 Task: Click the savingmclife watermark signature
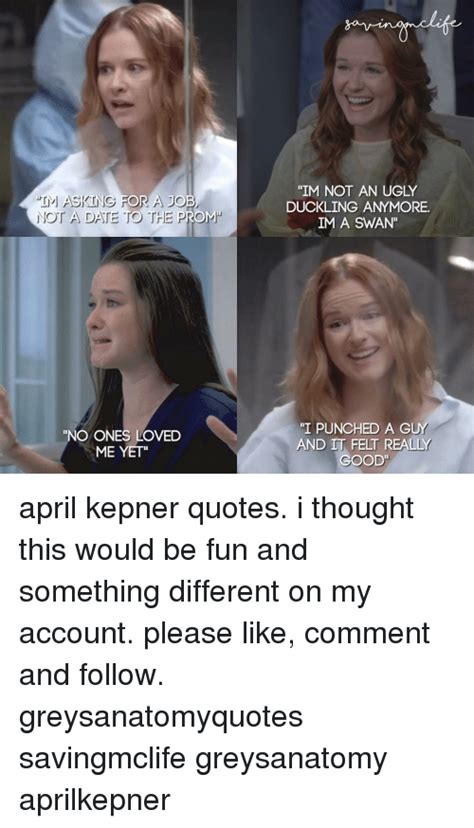point(402,23)
